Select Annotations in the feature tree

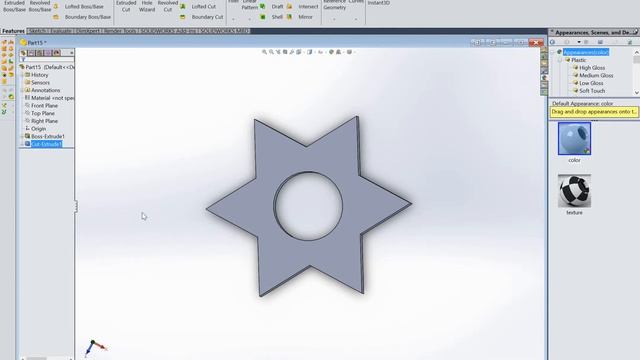click(42, 90)
